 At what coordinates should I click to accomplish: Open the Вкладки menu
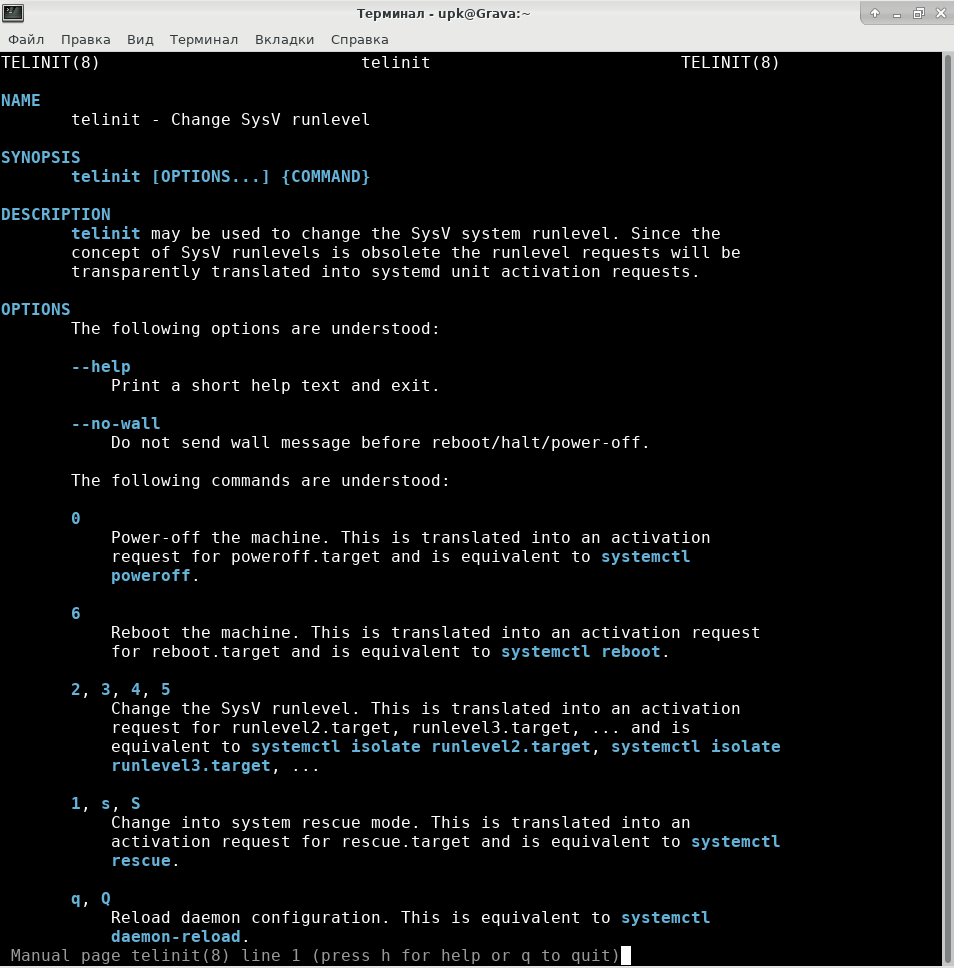285,40
